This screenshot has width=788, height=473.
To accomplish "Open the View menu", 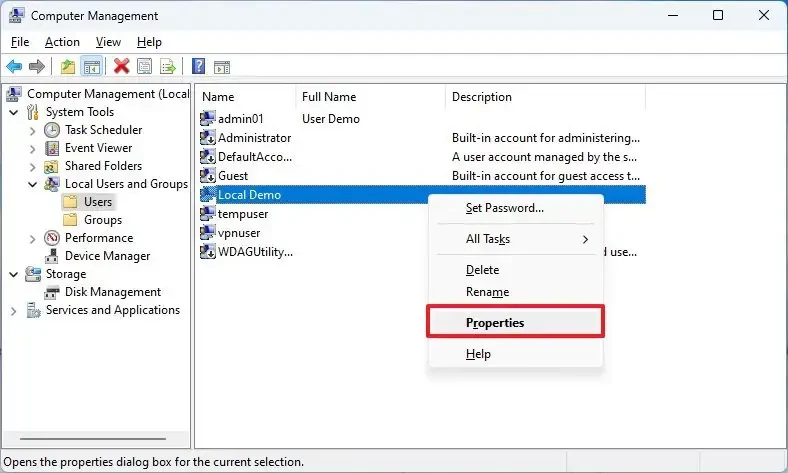I will point(108,42).
